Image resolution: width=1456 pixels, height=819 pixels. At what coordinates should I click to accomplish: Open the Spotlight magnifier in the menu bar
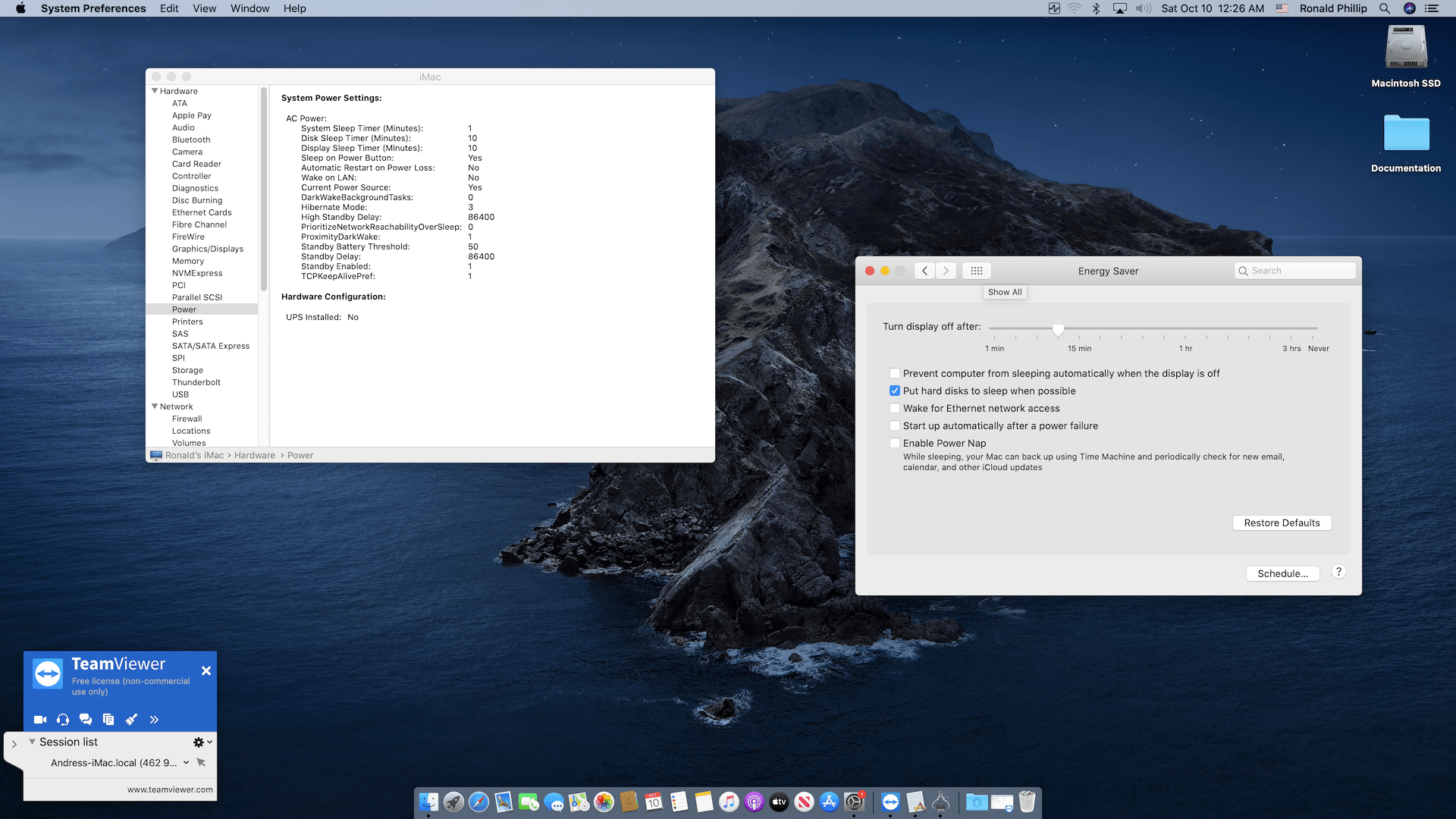coord(1385,8)
